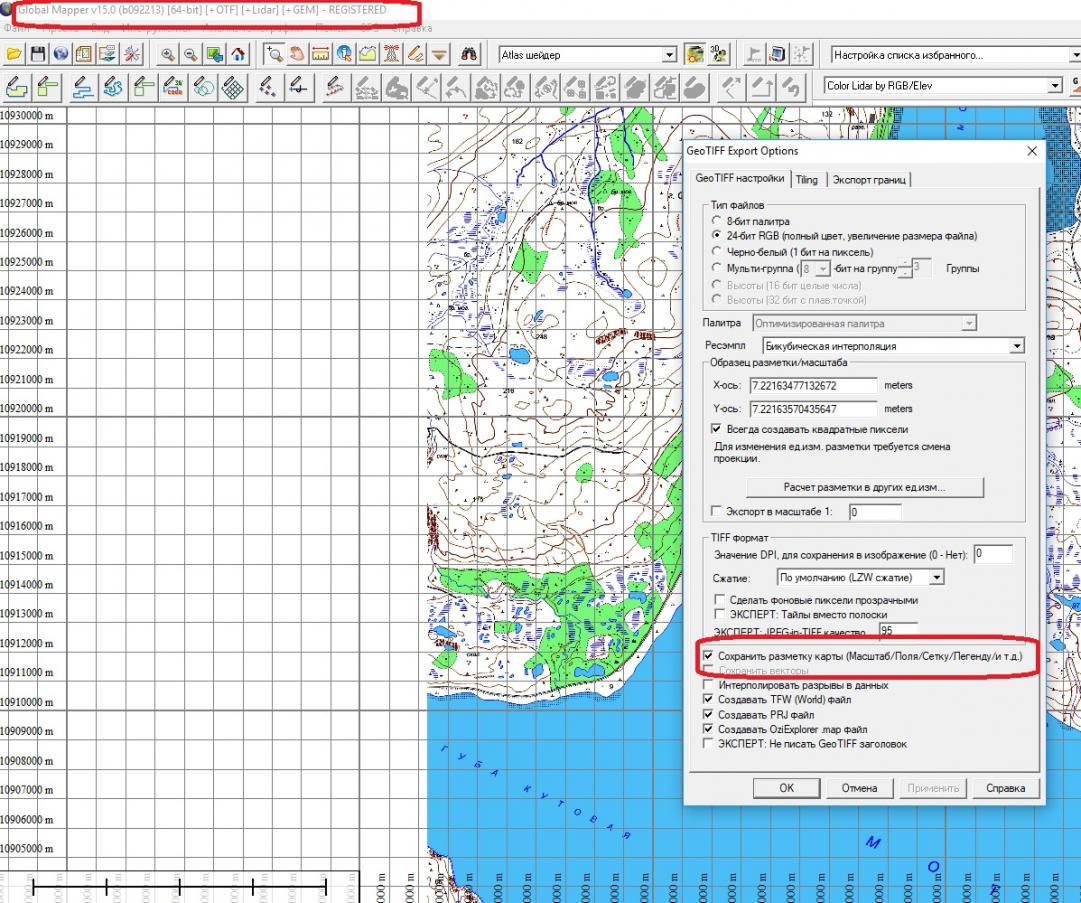Activate the Pan hand grab tool

coord(297,55)
